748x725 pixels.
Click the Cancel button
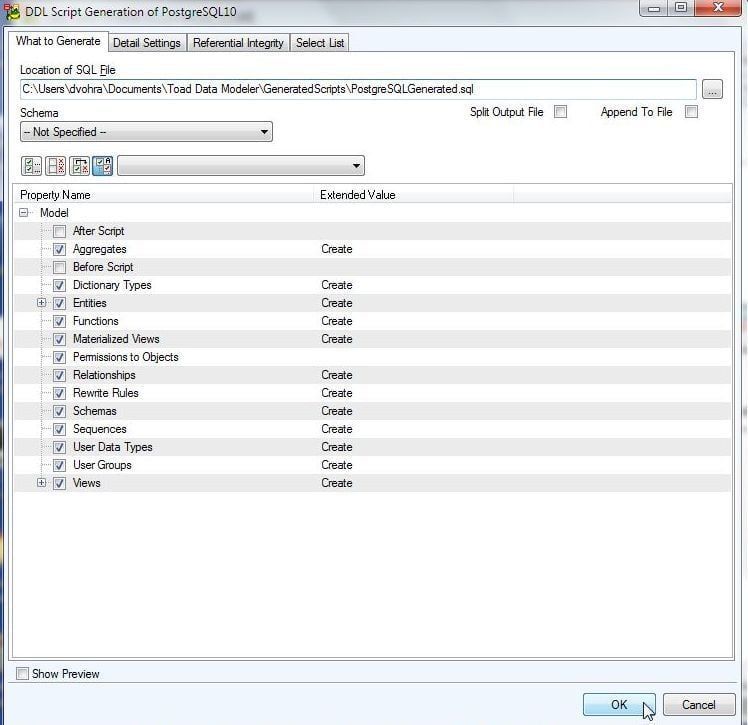point(699,704)
